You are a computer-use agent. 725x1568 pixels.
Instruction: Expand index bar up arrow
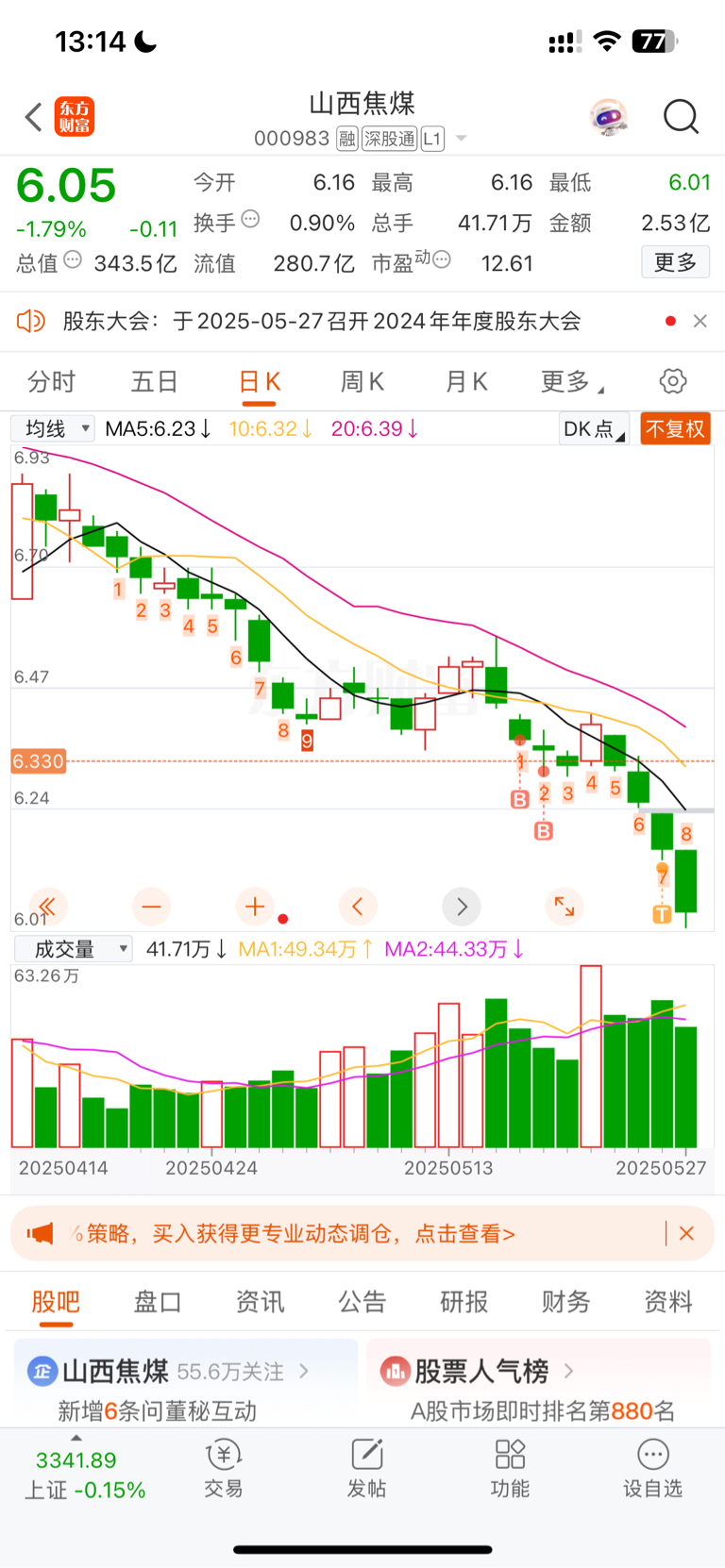(76, 1438)
